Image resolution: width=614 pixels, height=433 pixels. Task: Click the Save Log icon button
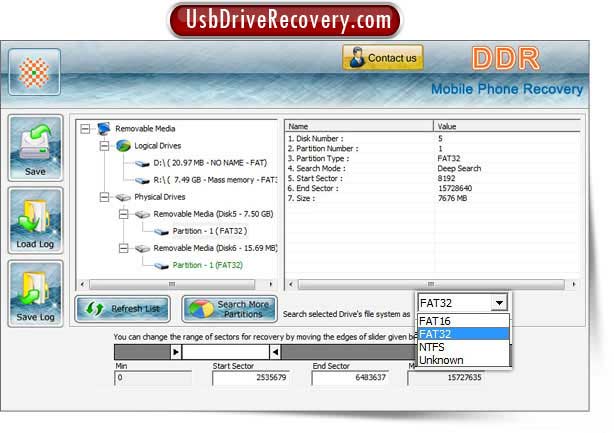click(x=35, y=292)
